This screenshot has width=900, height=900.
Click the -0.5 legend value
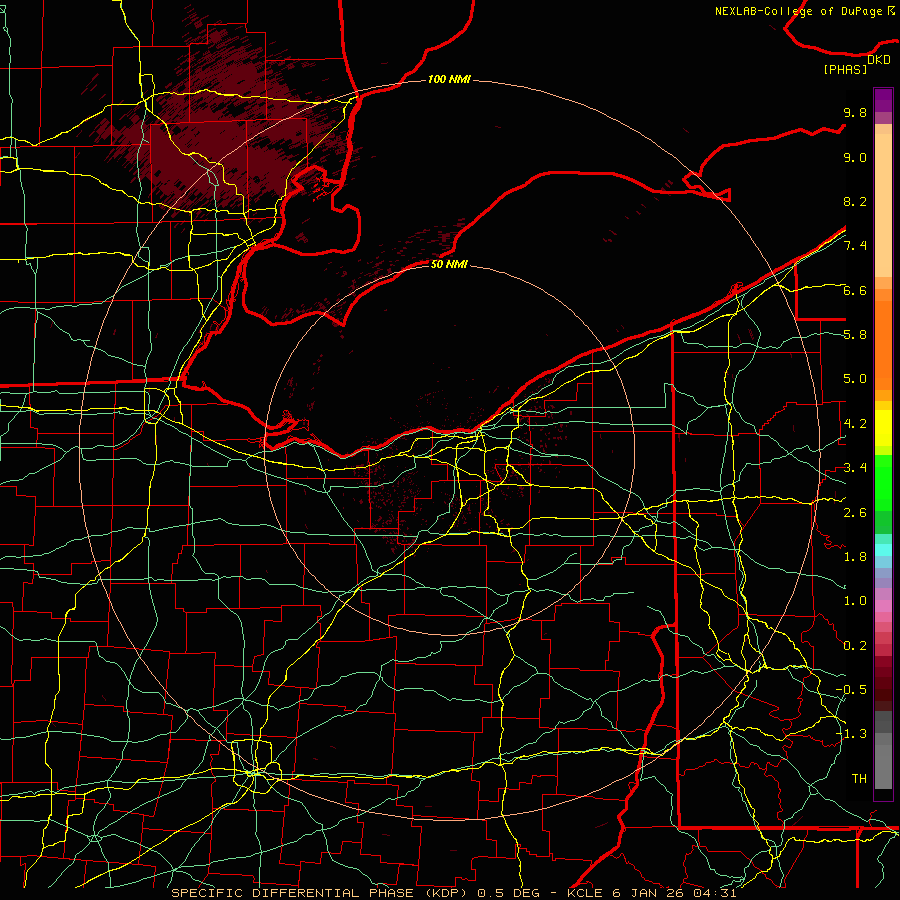(x=851, y=690)
